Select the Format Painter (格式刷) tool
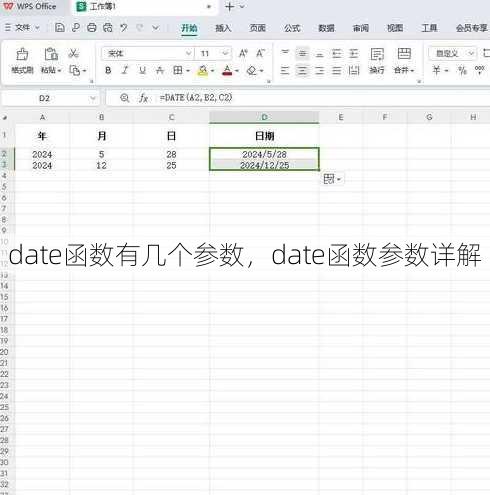This screenshot has height=495, width=490. [22, 61]
